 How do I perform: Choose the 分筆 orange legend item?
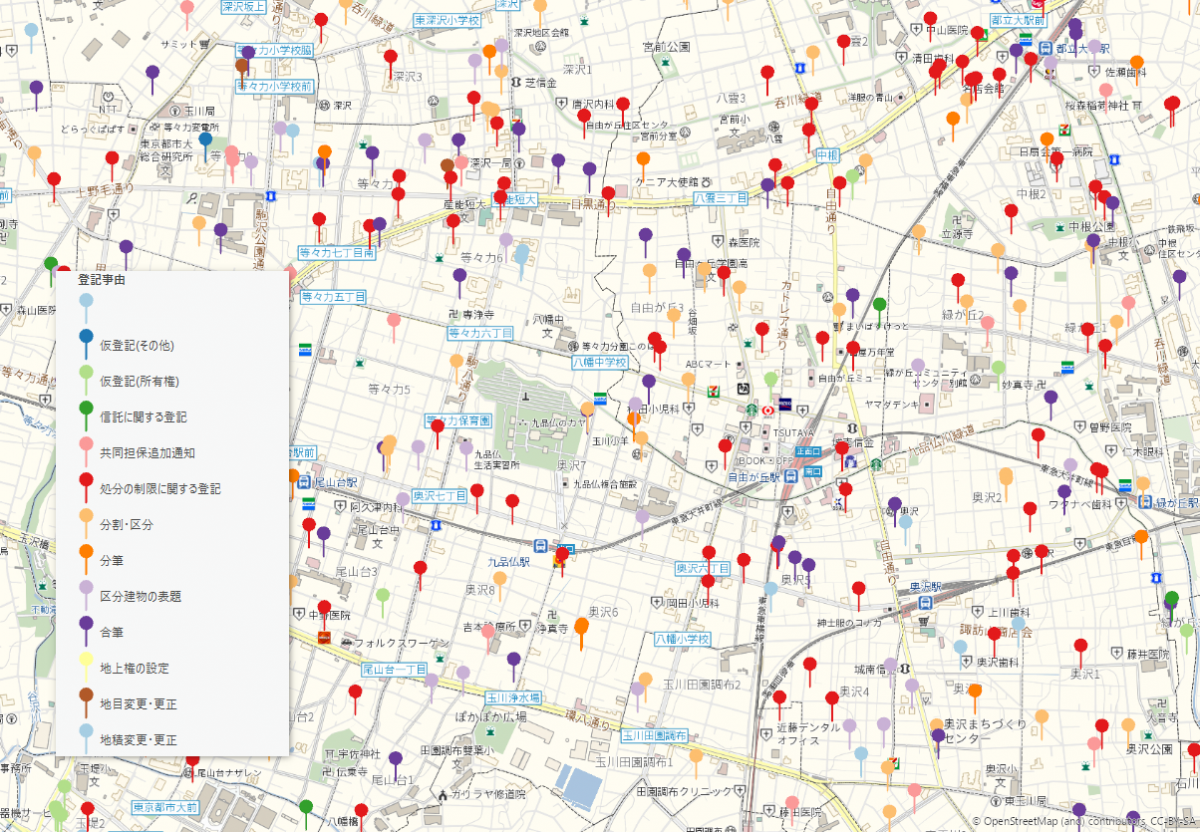[111, 560]
